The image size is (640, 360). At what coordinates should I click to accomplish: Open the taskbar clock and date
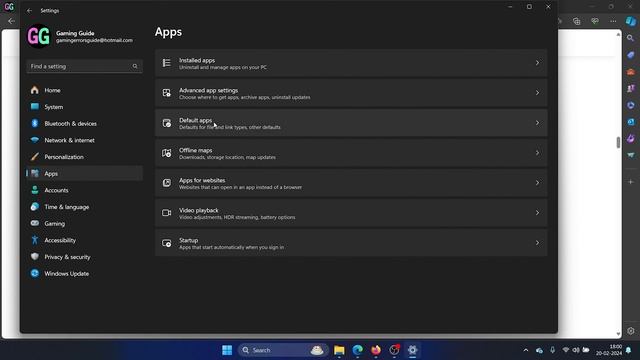609,350
